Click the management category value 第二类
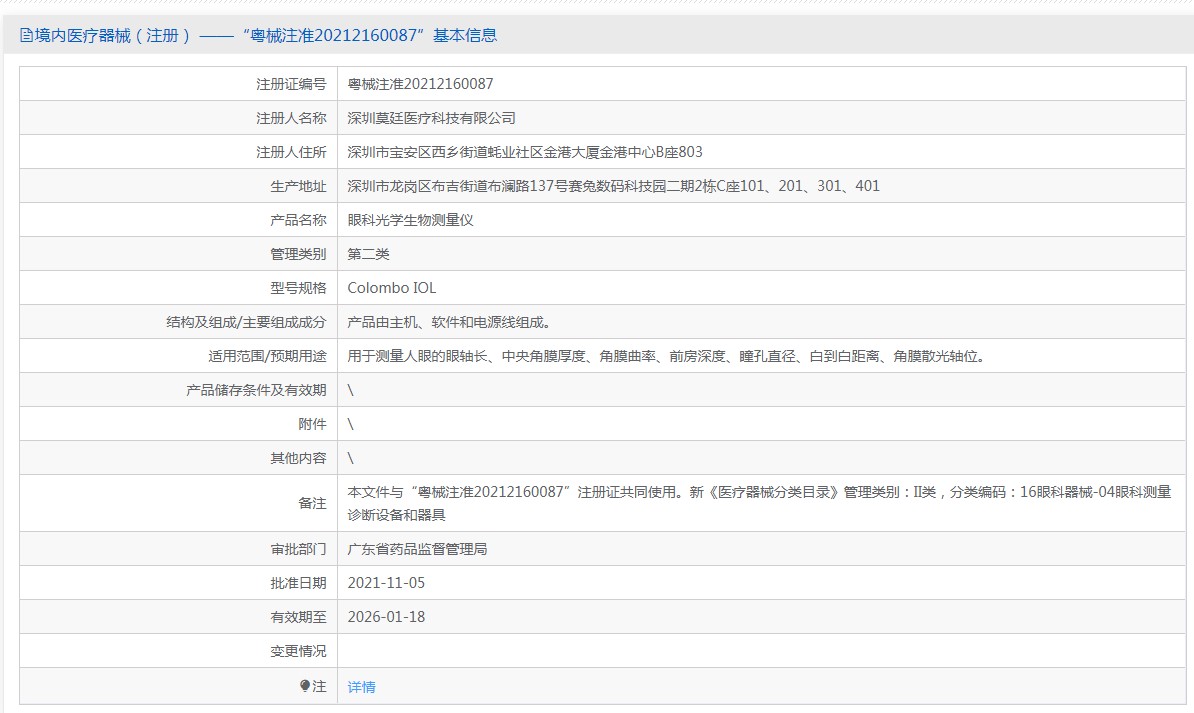Viewport: 1194px width, 713px height. click(368, 254)
